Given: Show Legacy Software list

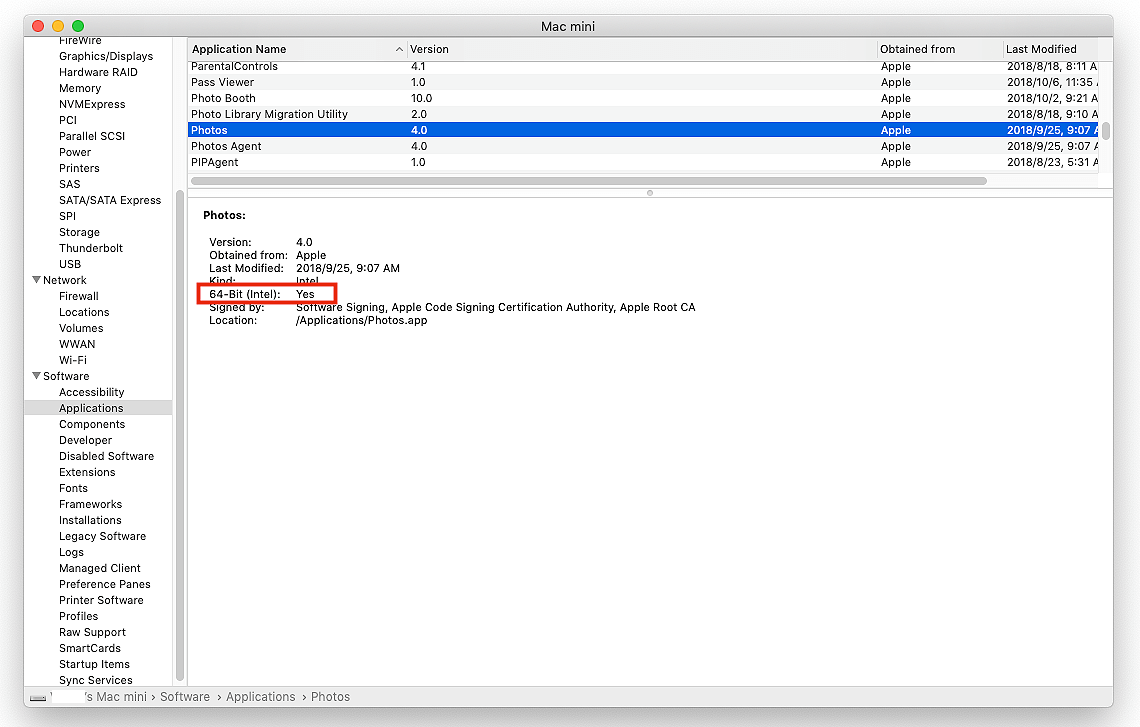Looking at the screenshot, I should pos(102,536).
